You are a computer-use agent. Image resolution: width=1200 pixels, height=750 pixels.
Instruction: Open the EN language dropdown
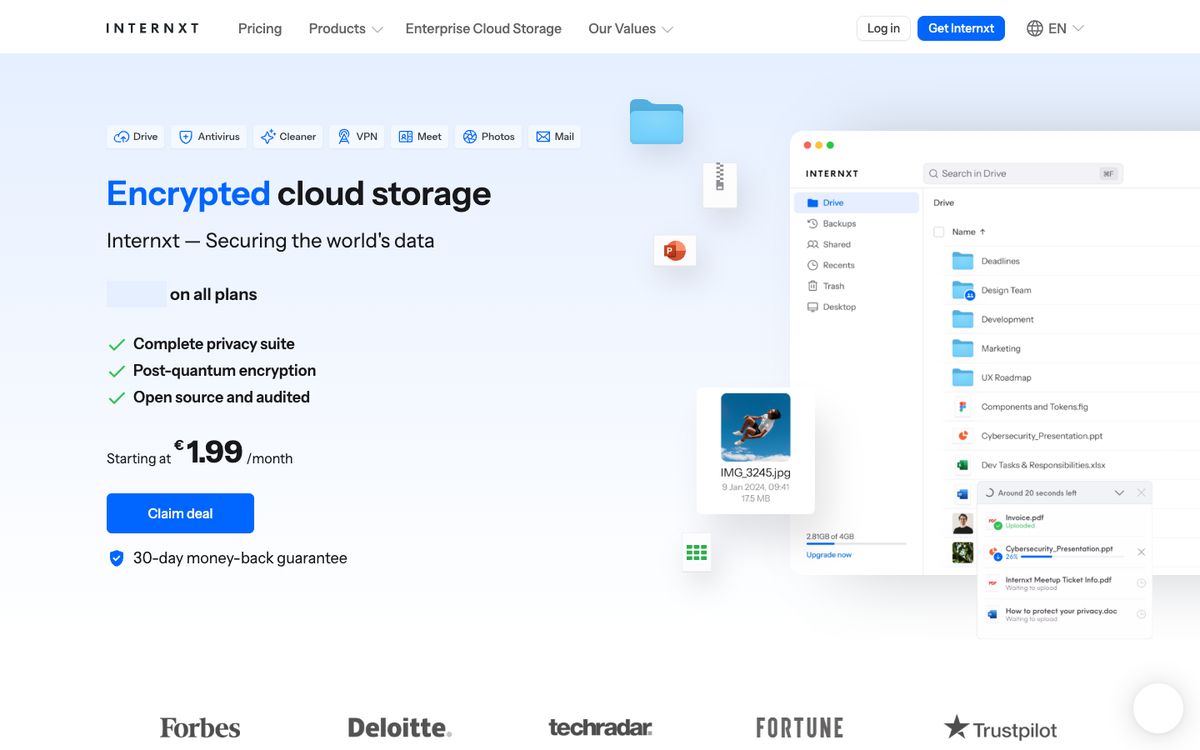(x=1066, y=29)
